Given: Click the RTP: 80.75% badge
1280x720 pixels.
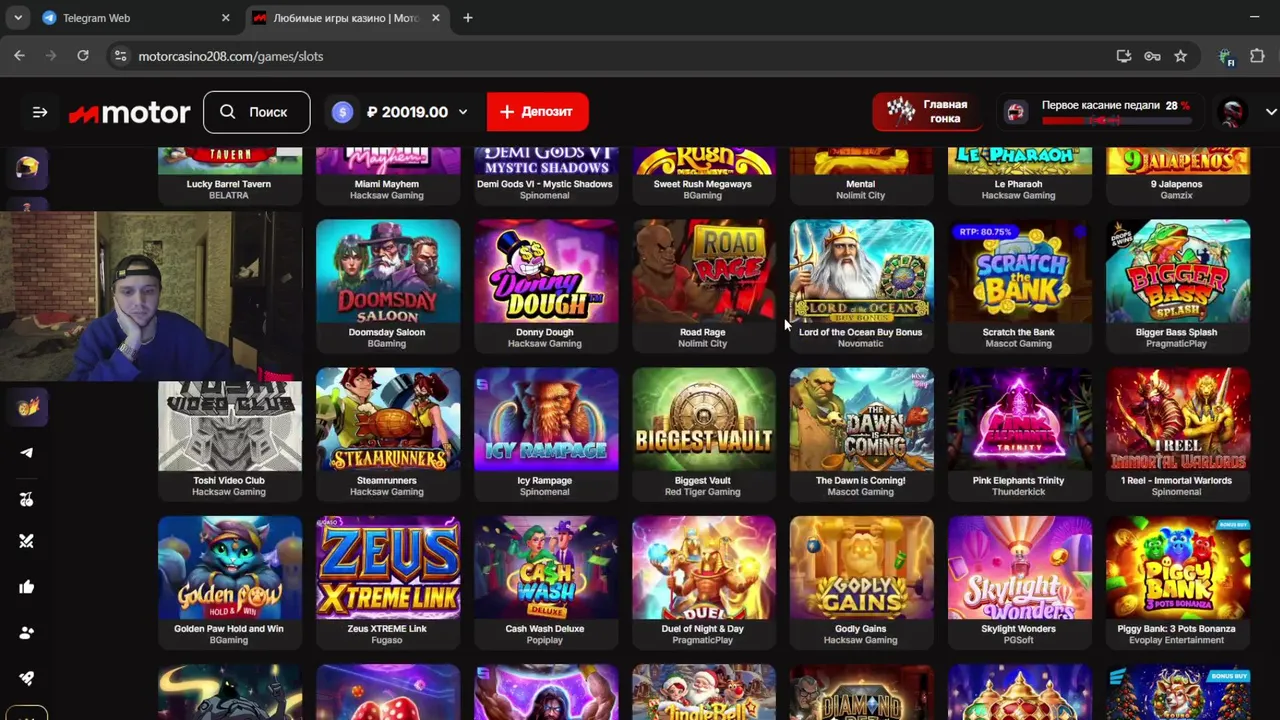Looking at the screenshot, I should pyautogui.click(x=986, y=232).
